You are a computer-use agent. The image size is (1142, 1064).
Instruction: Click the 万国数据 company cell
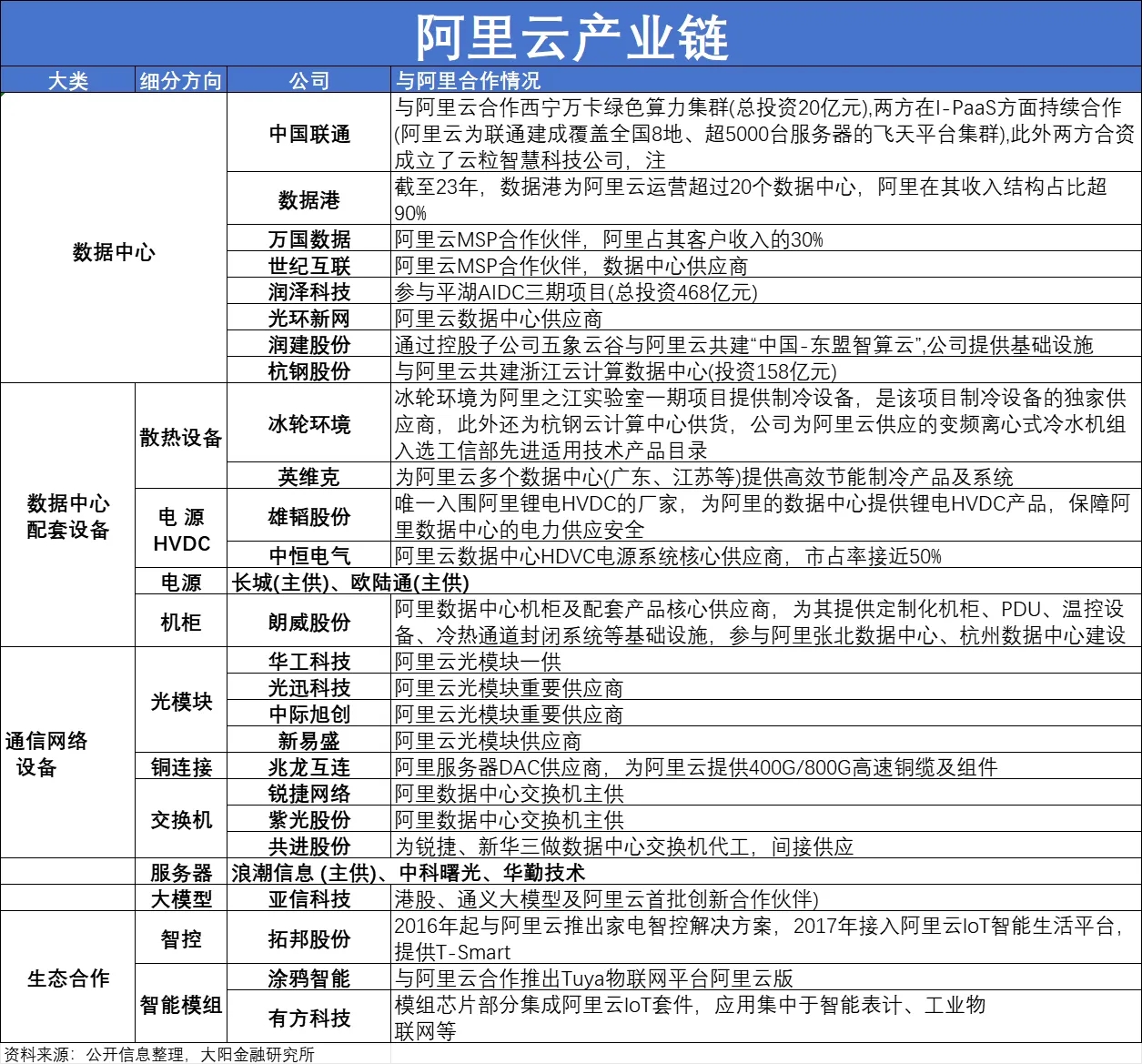click(x=309, y=239)
